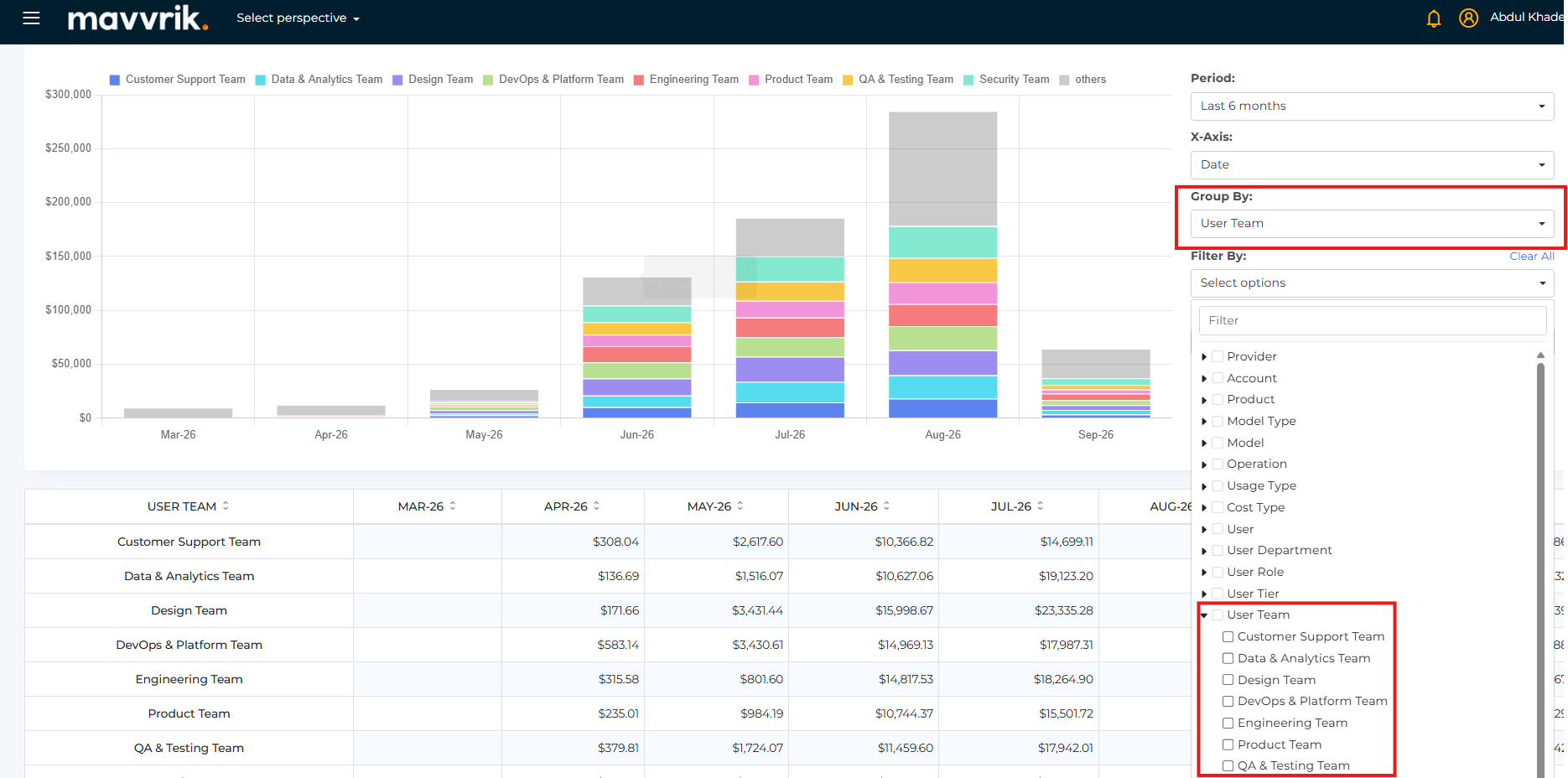Open the notifications bell

[1434, 18]
